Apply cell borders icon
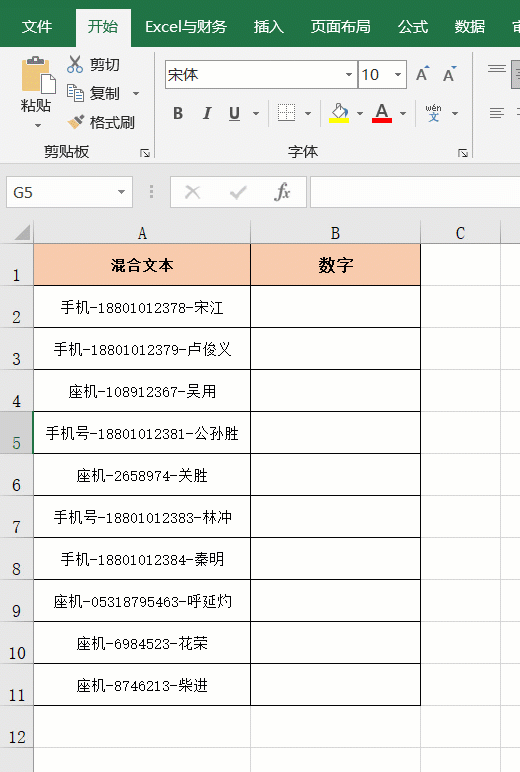The height and width of the screenshot is (772, 520). (x=286, y=113)
